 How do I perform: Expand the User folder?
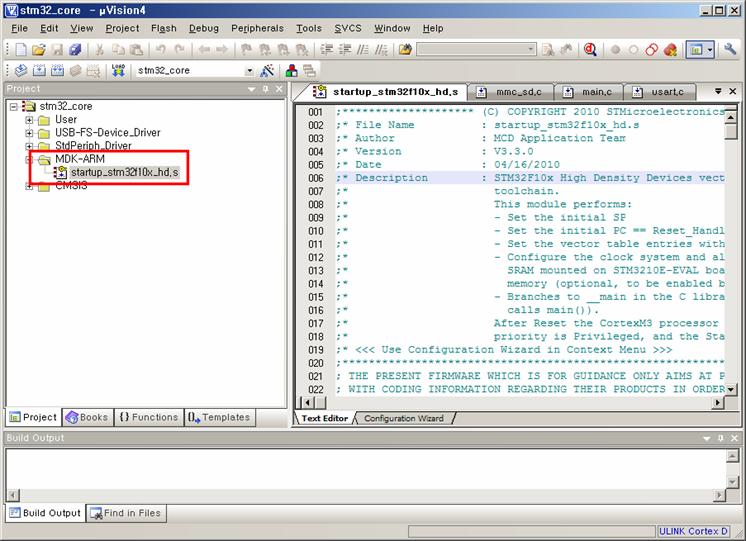[x=29, y=120]
